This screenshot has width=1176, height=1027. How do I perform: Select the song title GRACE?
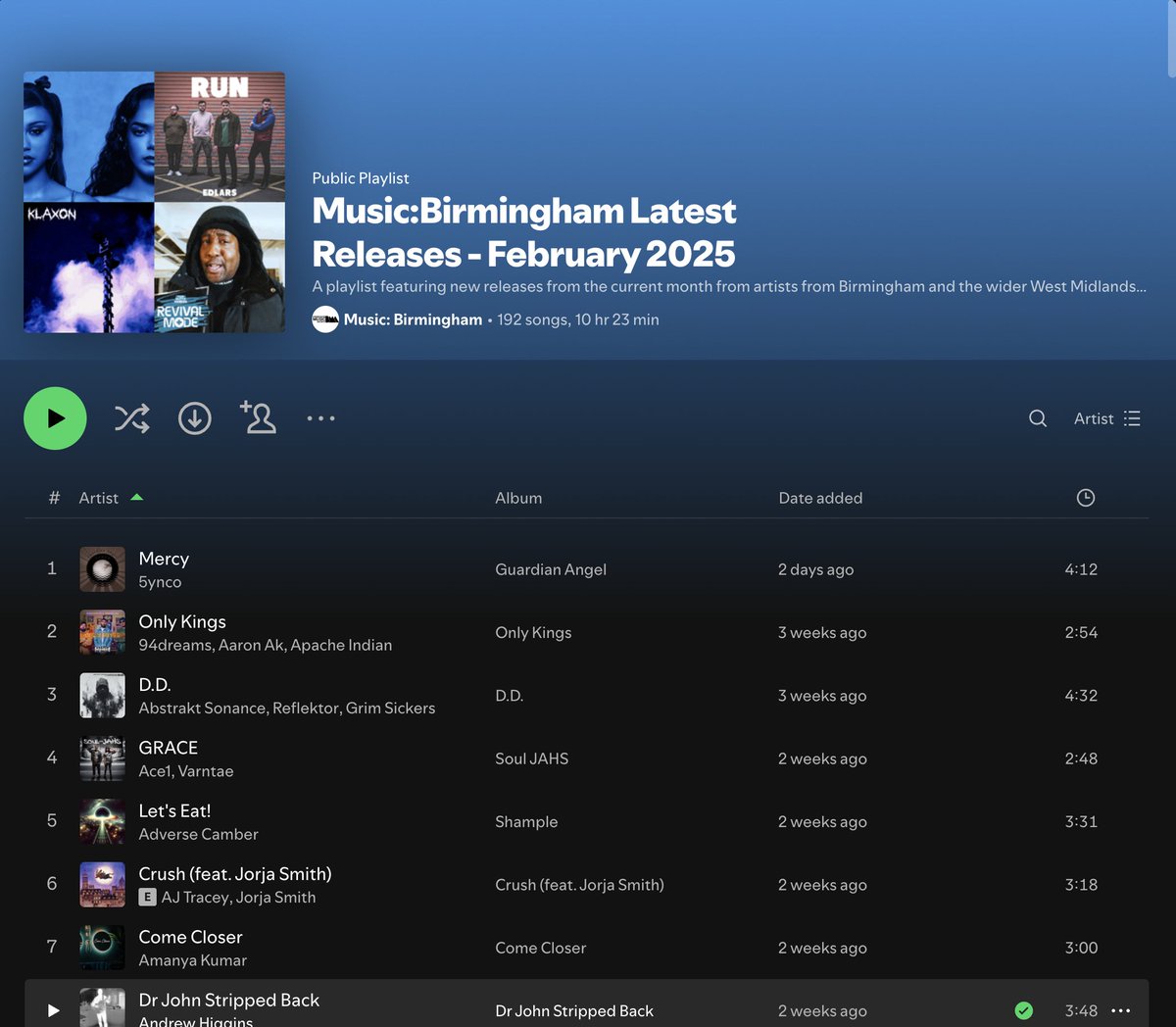(x=169, y=748)
